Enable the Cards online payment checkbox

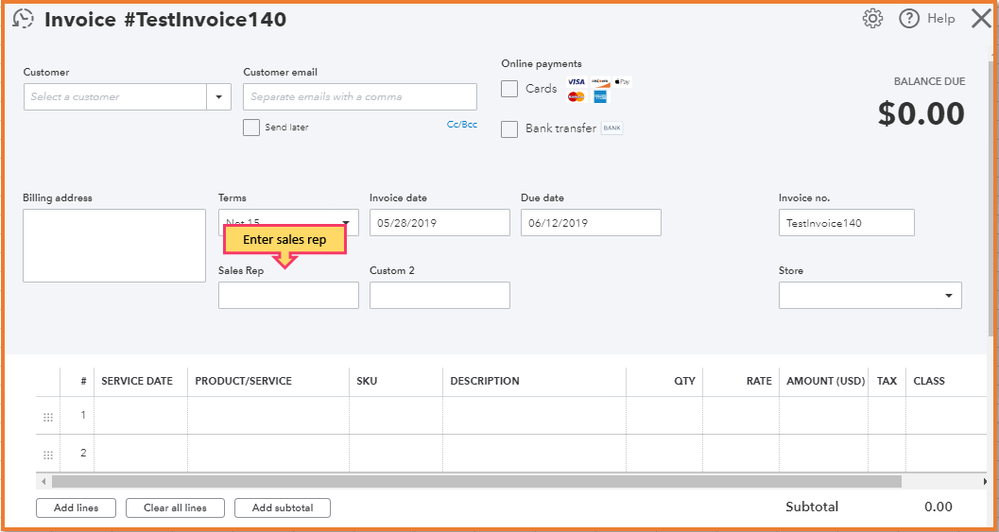(x=510, y=89)
